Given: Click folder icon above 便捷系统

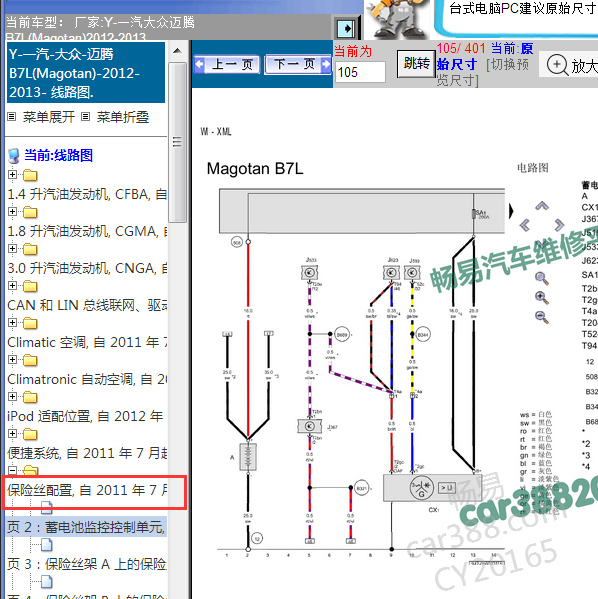Looking at the screenshot, I should point(30,434).
